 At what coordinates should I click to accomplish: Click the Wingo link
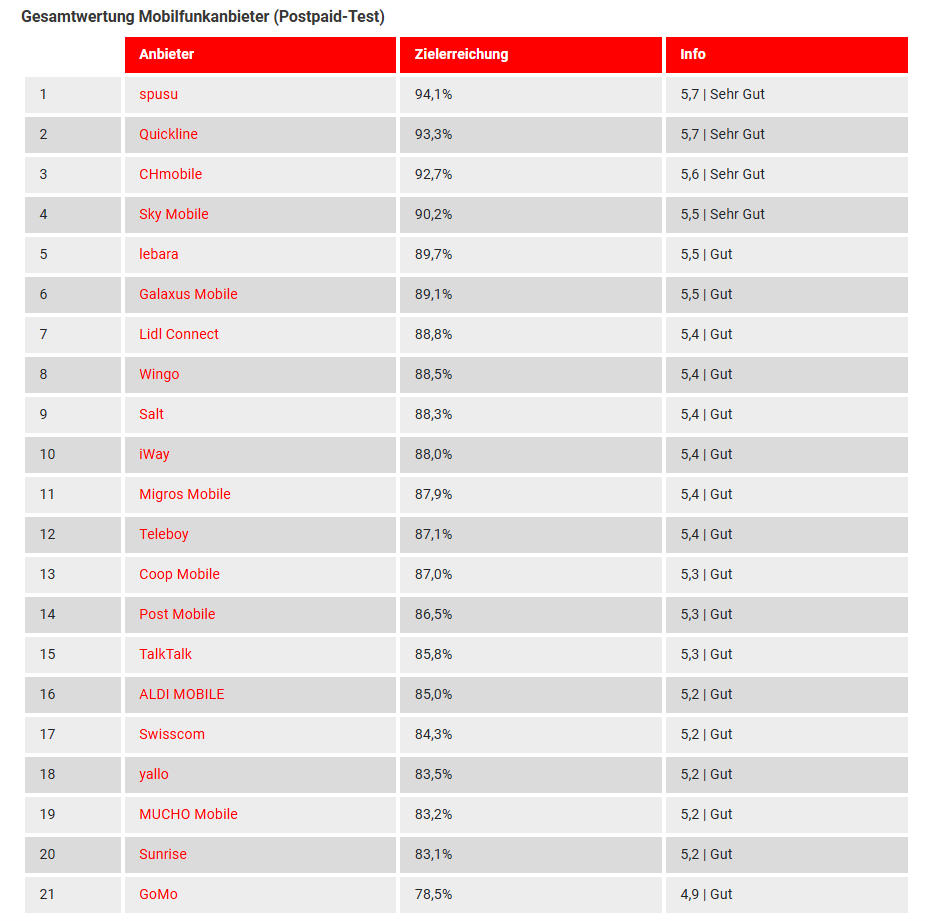[159, 374]
